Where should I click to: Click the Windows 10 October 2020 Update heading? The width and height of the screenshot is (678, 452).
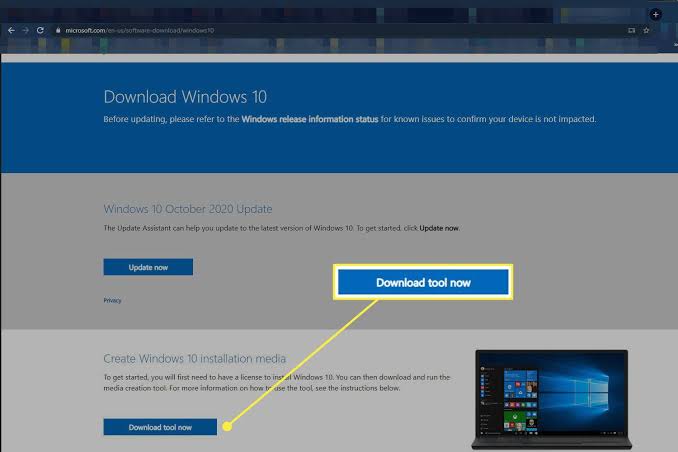(188, 209)
